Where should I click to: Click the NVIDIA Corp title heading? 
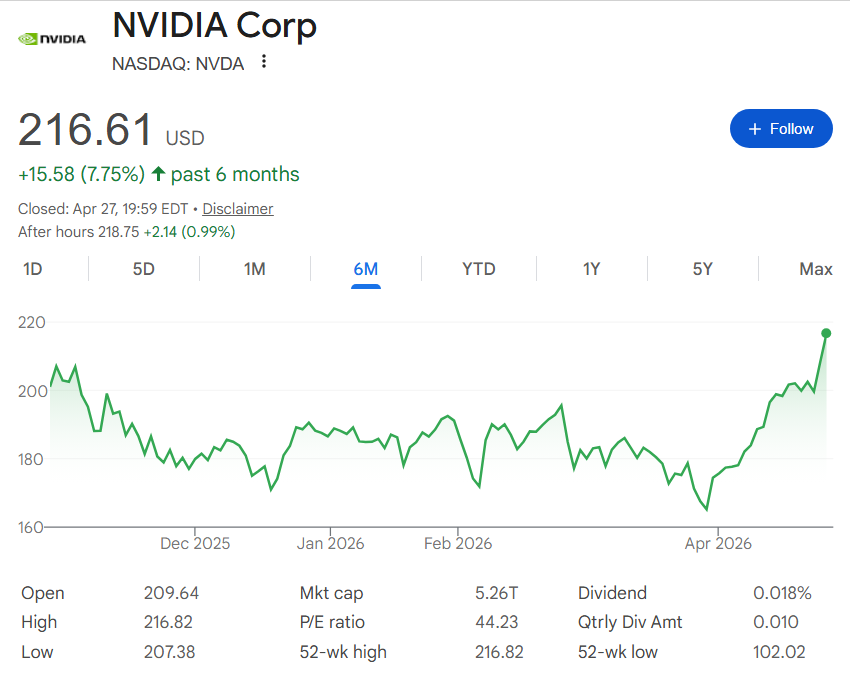coord(214,25)
